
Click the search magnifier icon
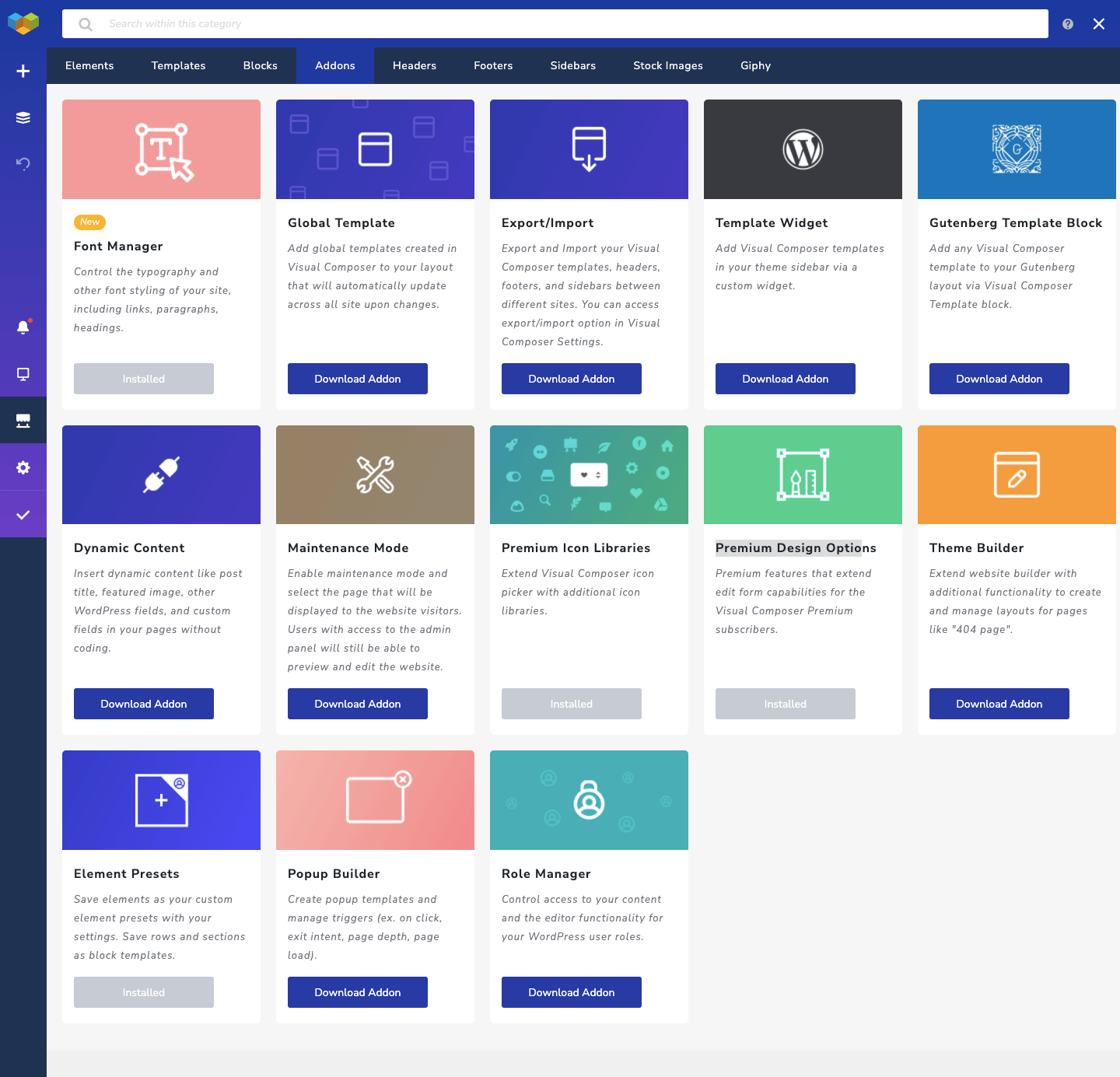[86, 24]
